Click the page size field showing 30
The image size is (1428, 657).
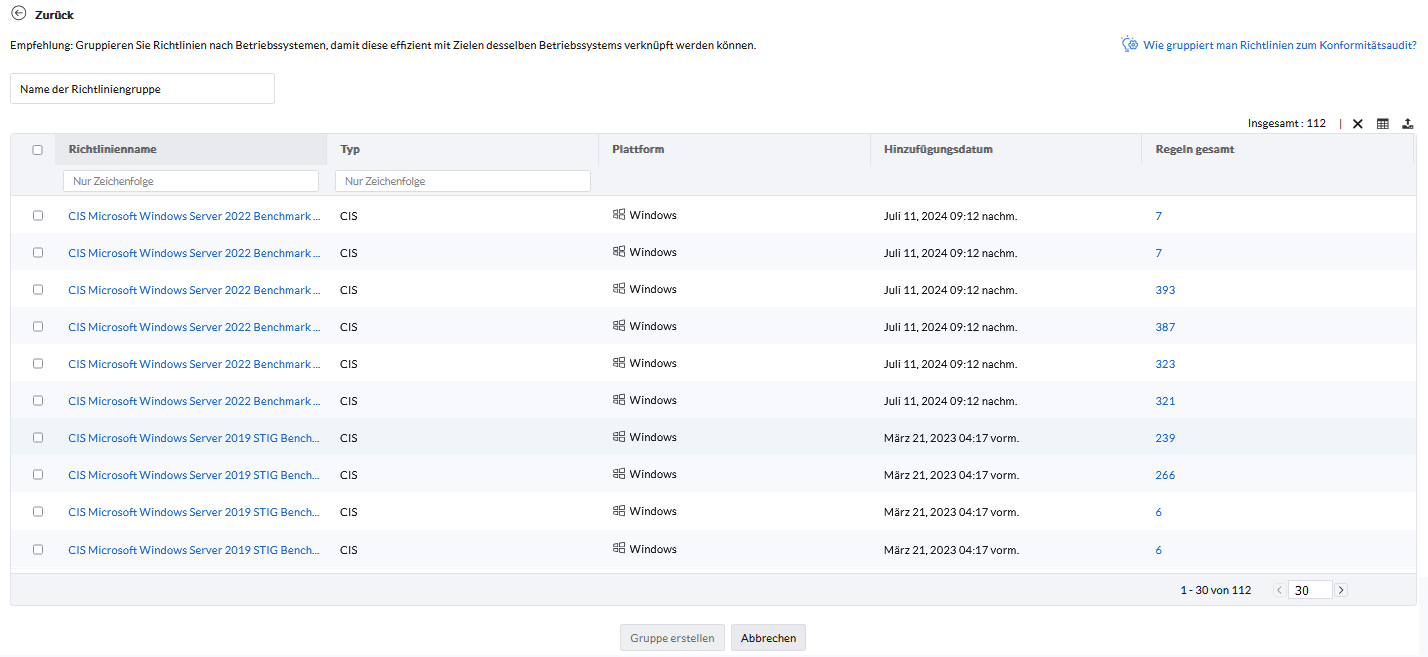point(1310,590)
